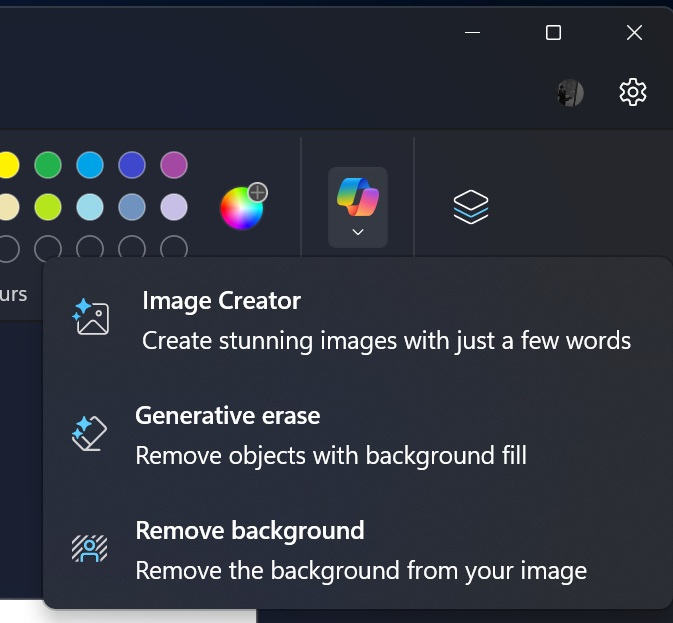Click the user profile avatar
The height and width of the screenshot is (623, 673).
tap(570, 93)
